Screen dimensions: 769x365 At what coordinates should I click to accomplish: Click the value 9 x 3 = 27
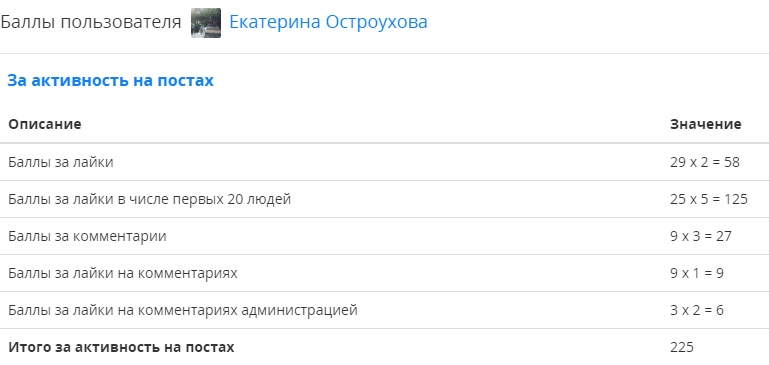coord(701,236)
